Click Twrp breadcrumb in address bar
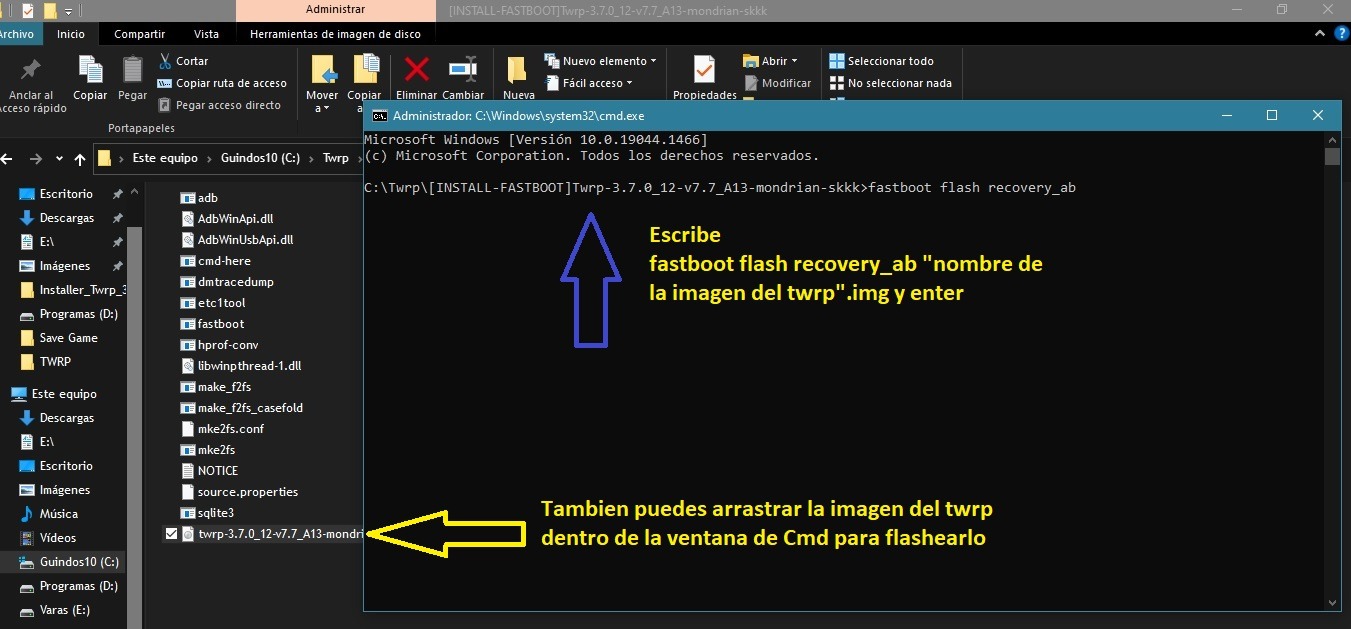The height and width of the screenshot is (629, 1351). [x=336, y=158]
